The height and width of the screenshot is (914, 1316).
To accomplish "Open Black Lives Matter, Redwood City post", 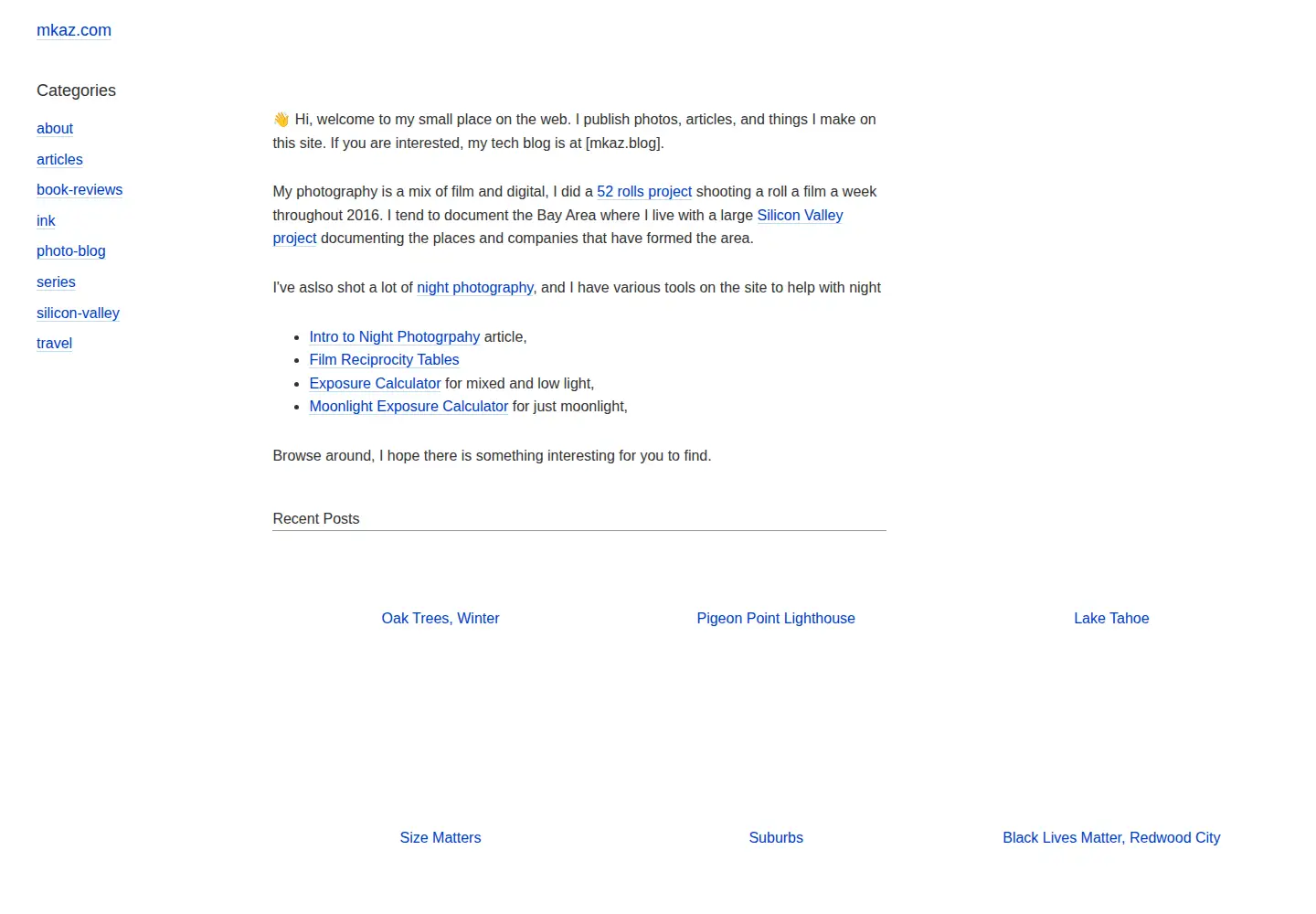I will point(1111,838).
